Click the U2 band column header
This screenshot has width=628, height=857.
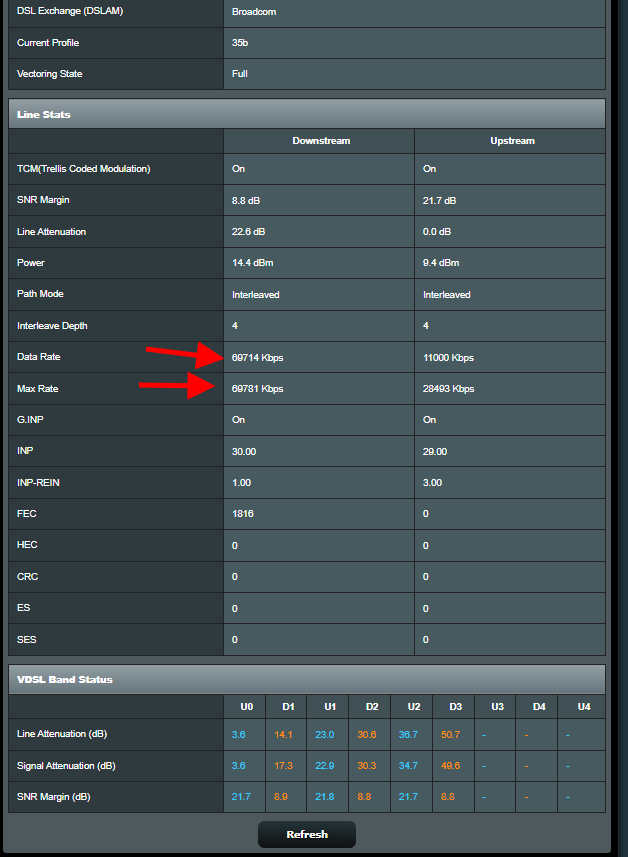pyautogui.click(x=414, y=707)
